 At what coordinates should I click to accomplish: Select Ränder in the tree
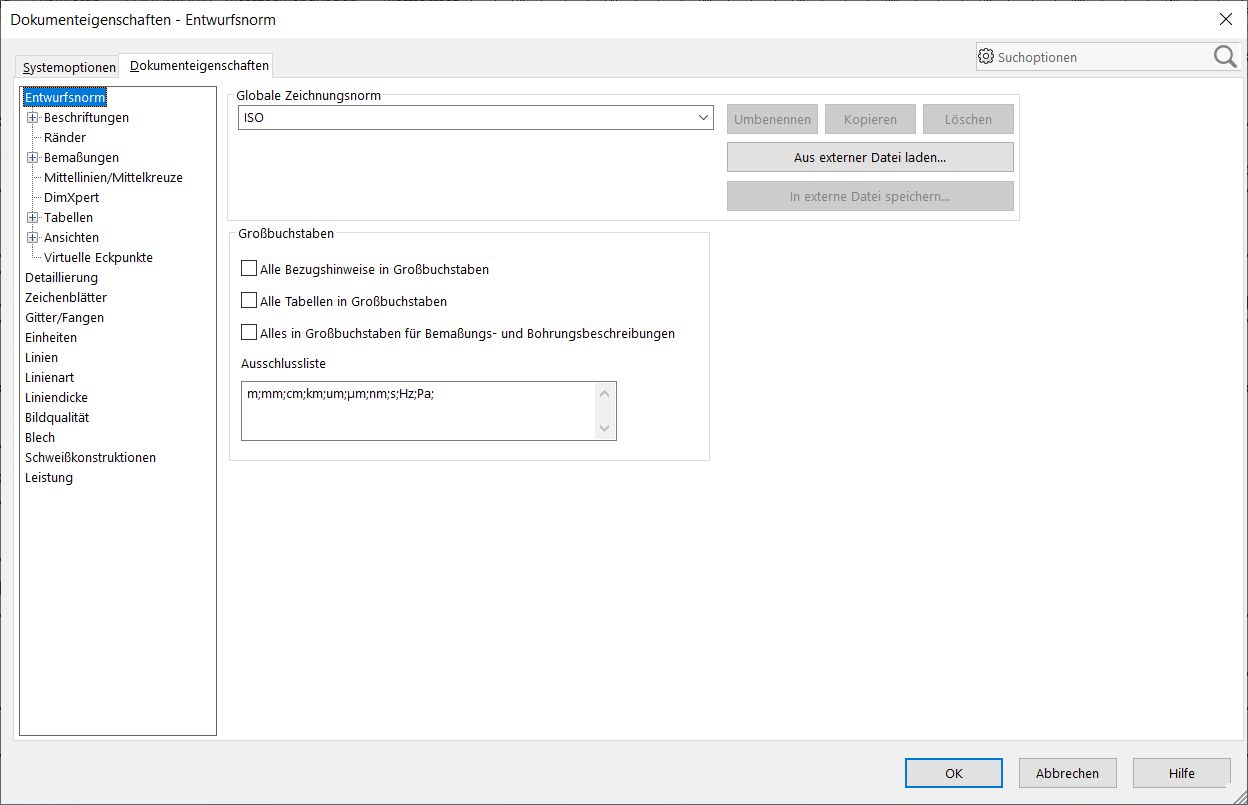coord(65,138)
